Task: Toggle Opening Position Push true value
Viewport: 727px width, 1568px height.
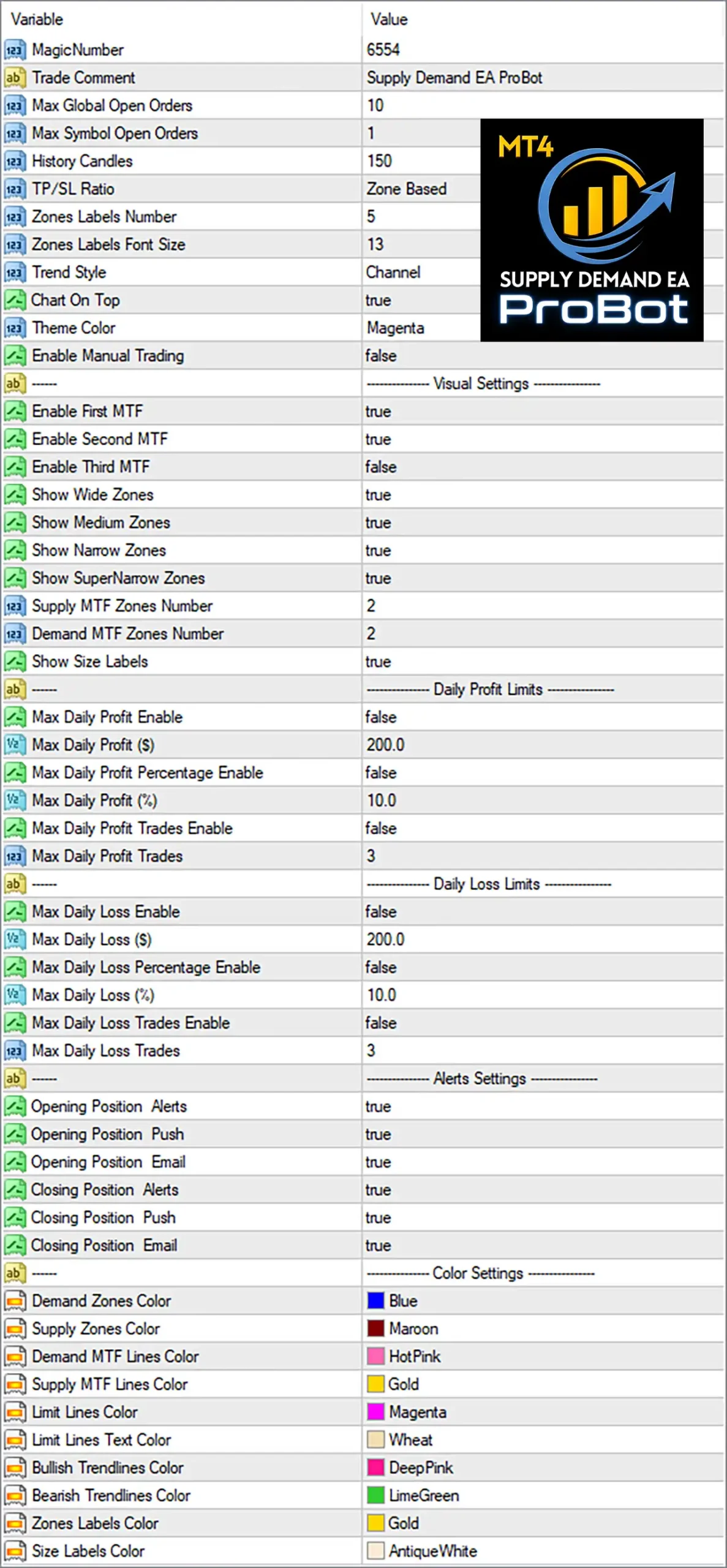Action: (x=379, y=1134)
